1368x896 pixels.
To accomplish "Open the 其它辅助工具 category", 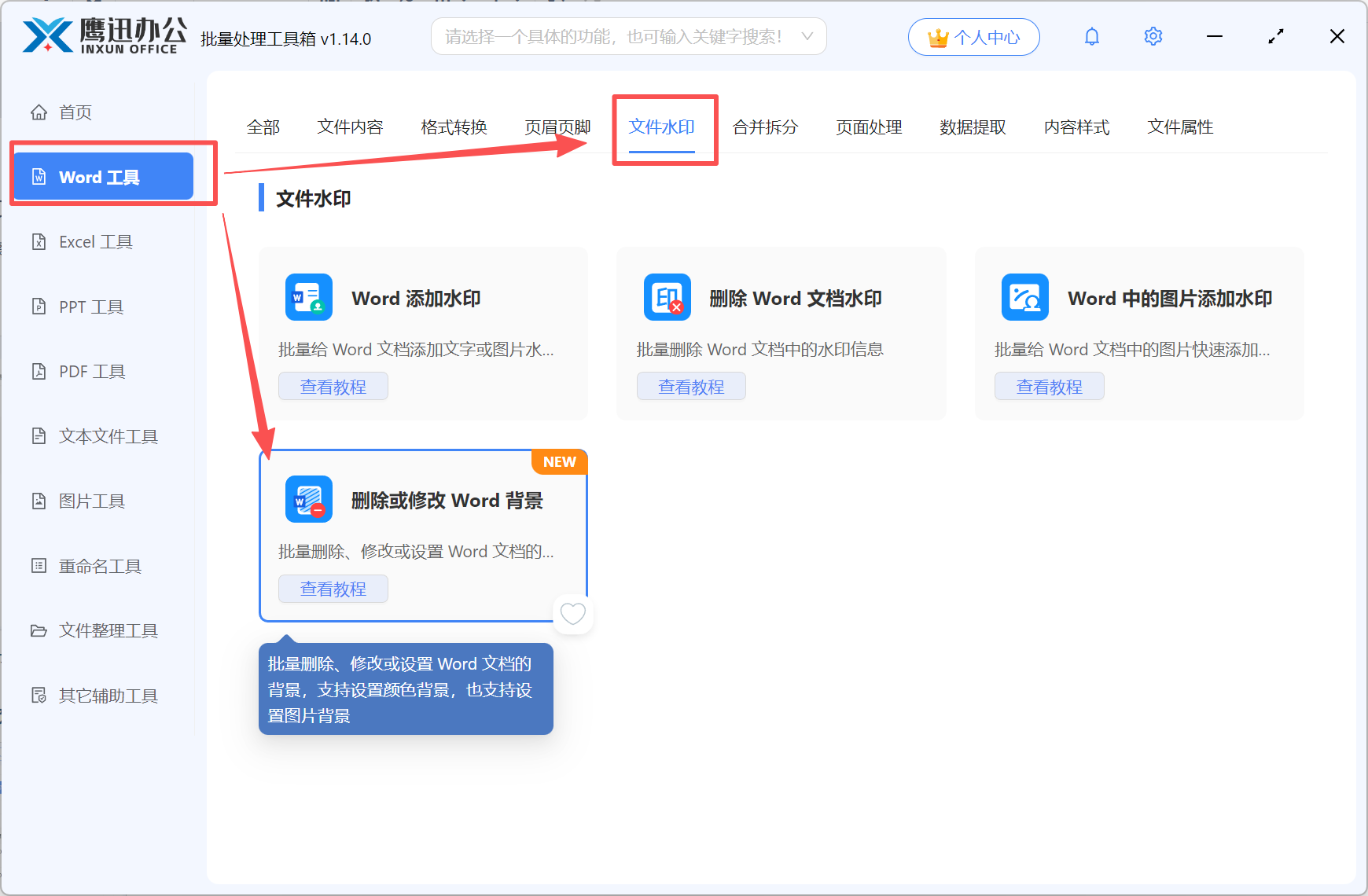I will (108, 696).
